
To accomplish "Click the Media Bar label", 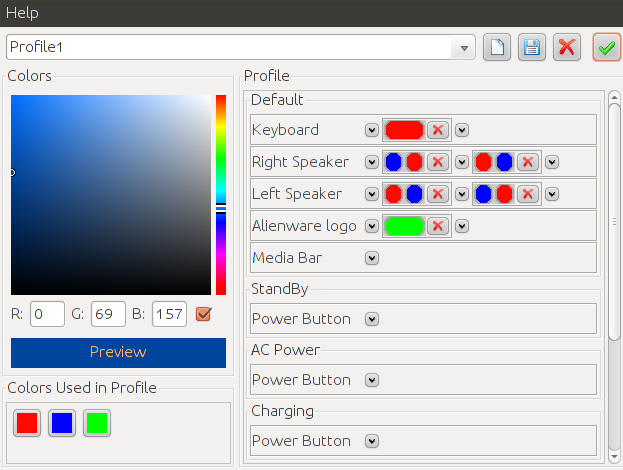I will tap(287, 258).
